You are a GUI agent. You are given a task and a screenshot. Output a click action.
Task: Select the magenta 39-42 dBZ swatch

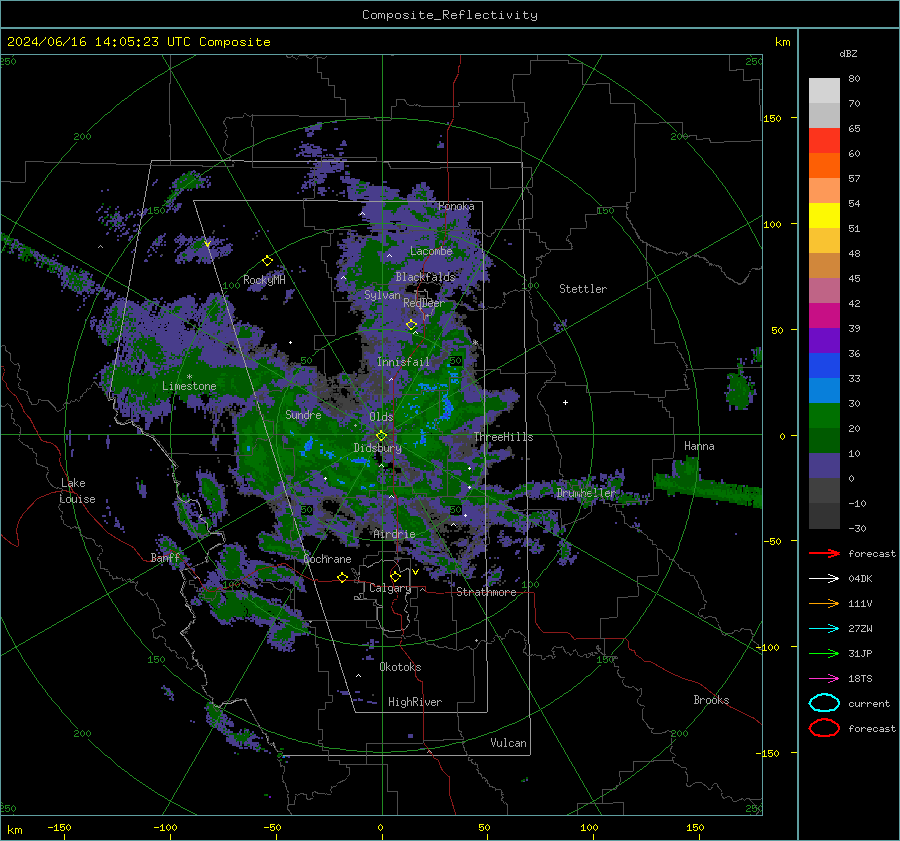824,316
